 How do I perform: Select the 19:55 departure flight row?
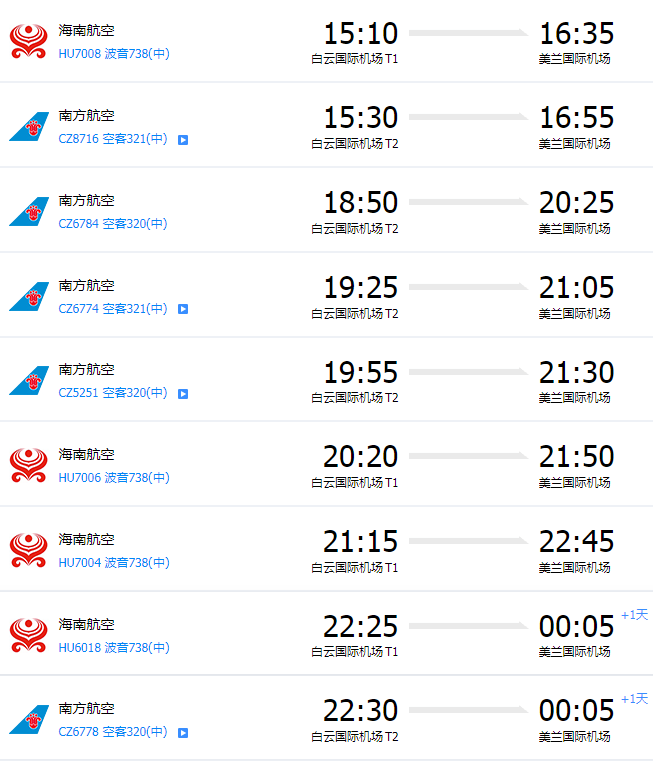326,380
